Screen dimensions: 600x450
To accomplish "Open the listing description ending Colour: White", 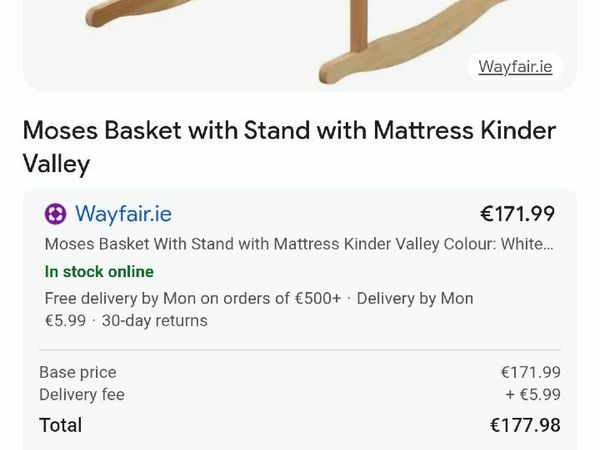I will (x=298, y=243).
